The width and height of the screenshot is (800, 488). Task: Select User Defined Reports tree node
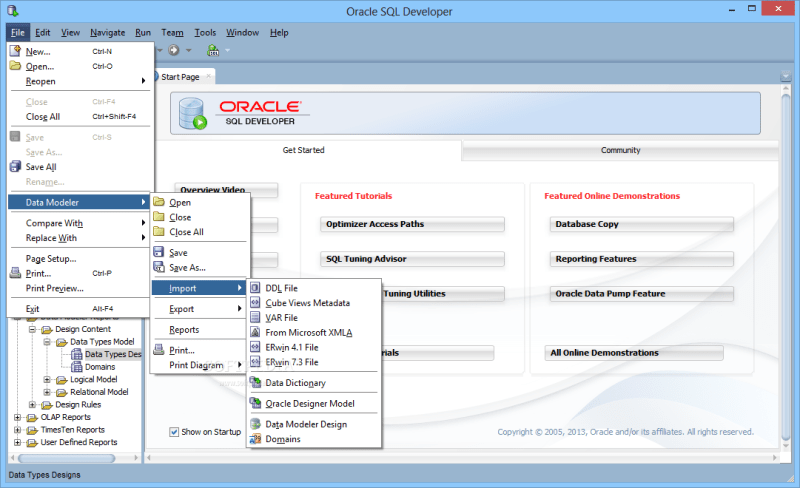pyautogui.click(x=79, y=442)
